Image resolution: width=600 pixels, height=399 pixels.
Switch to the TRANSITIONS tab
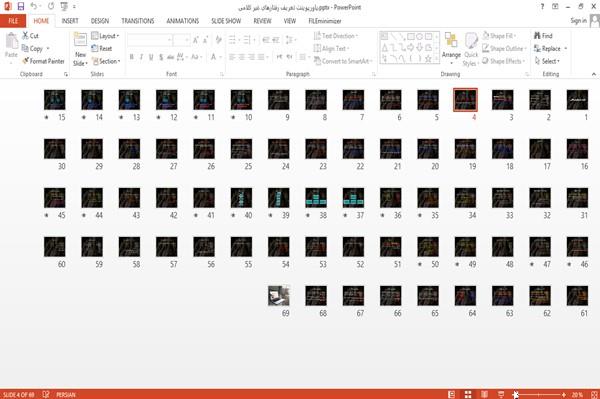coord(138,21)
